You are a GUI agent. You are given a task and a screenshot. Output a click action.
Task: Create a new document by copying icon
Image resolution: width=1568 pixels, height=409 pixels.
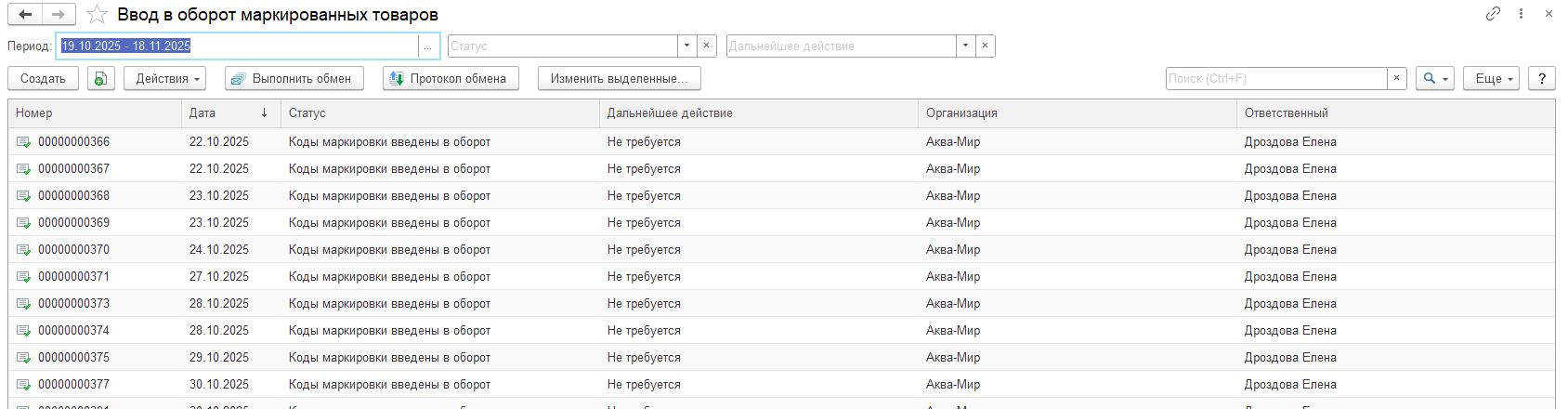[100, 79]
